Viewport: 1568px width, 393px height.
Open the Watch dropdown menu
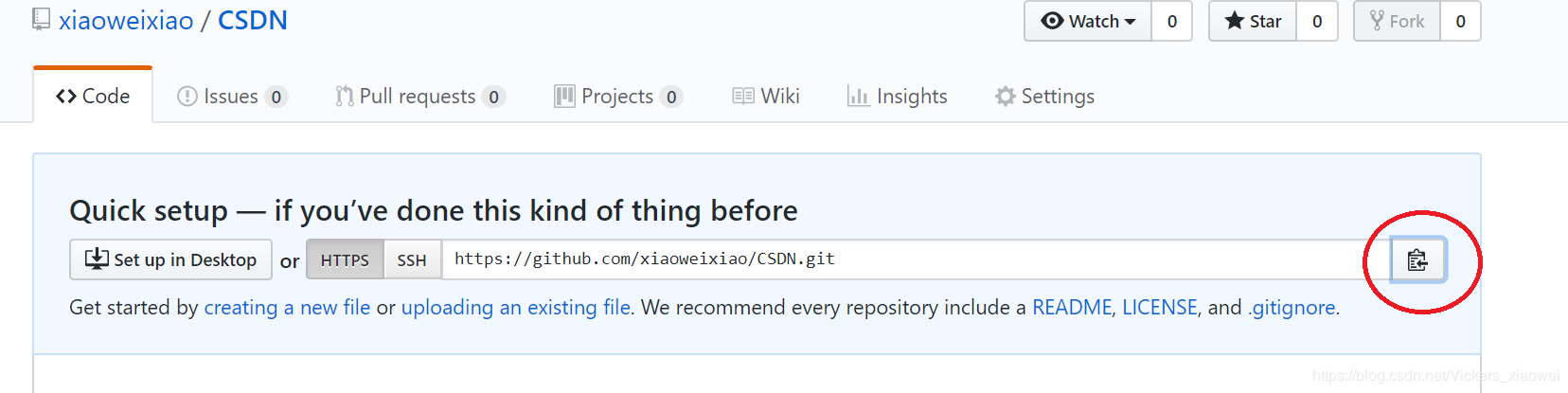[x=1088, y=21]
